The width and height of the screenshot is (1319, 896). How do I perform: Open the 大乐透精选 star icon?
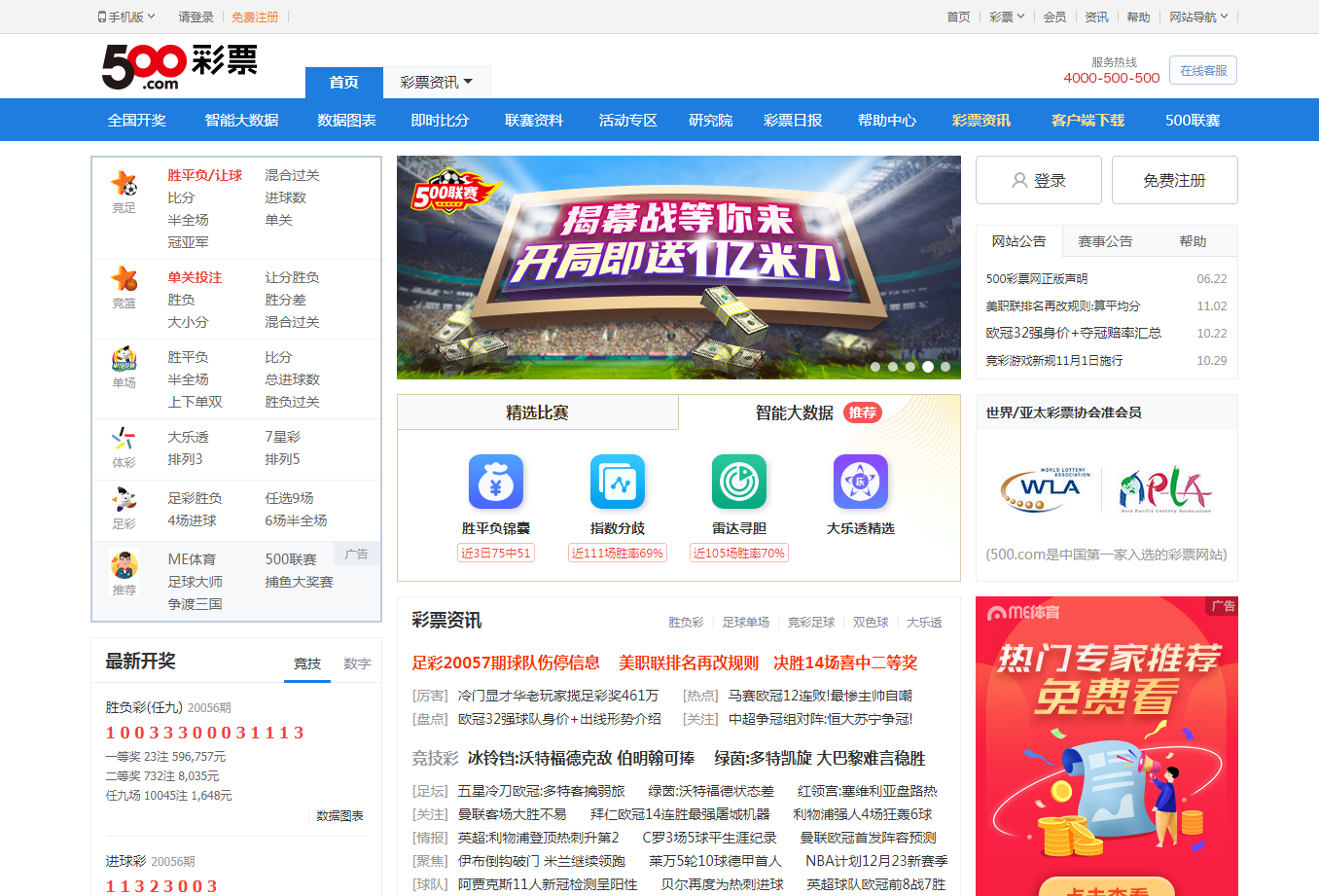[x=861, y=482]
